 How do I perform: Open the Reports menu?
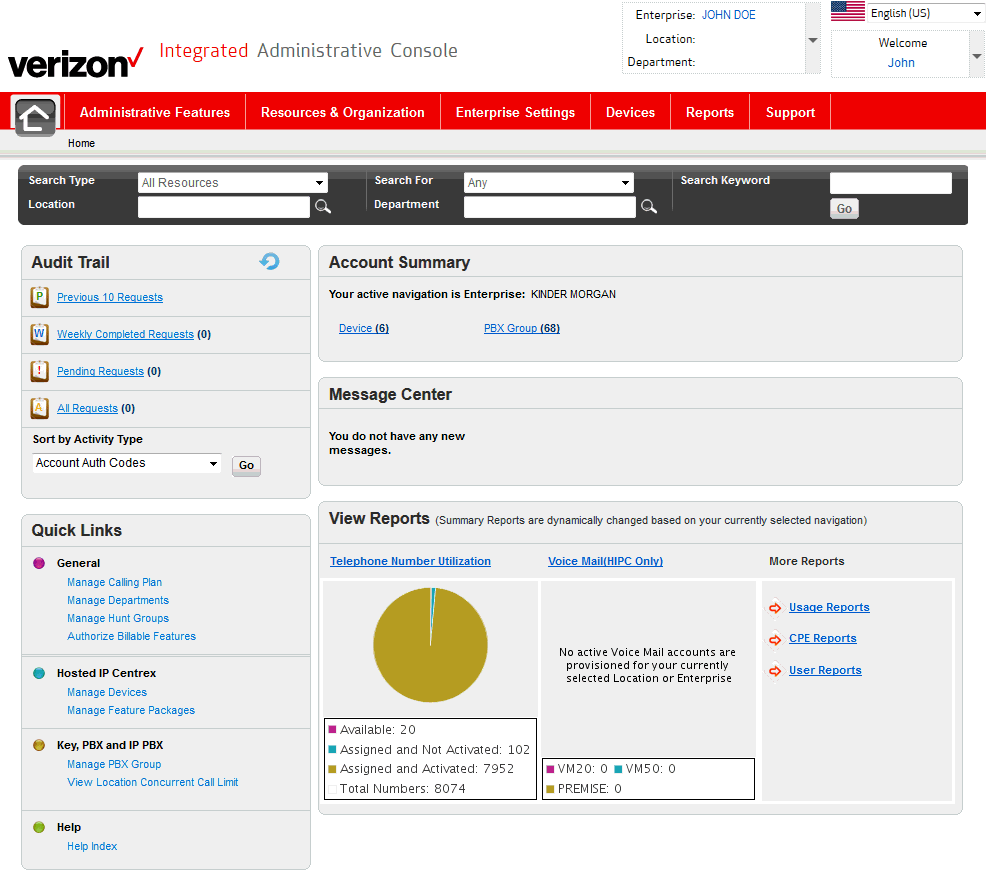(x=710, y=113)
